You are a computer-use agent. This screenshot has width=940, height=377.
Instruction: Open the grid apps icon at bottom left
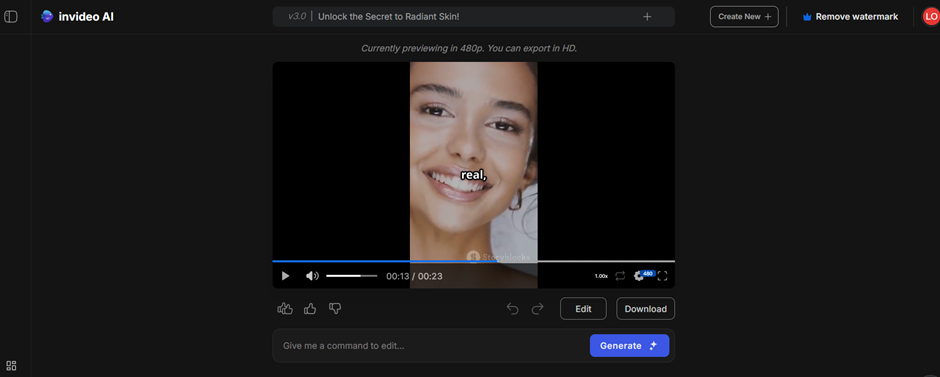click(x=11, y=366)
